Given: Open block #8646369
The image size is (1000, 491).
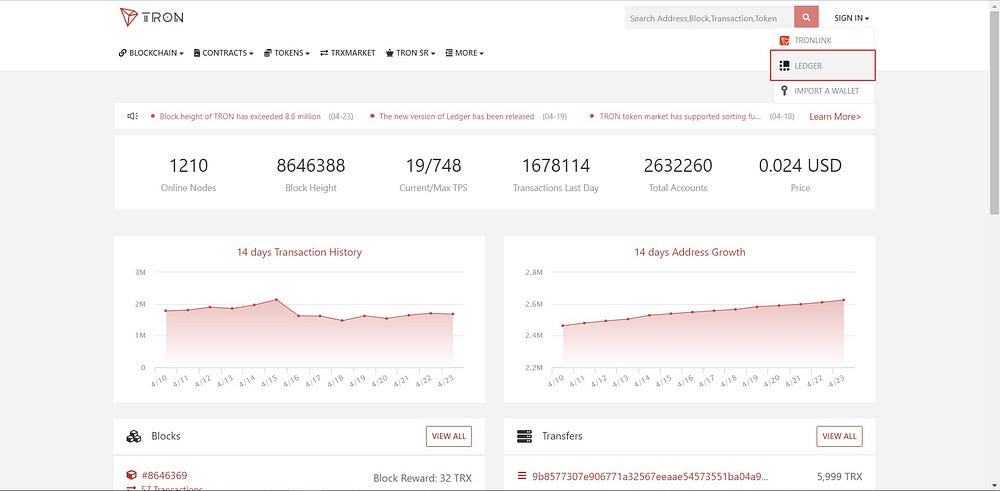Looking at the screenshot, I should click(165, 475).
